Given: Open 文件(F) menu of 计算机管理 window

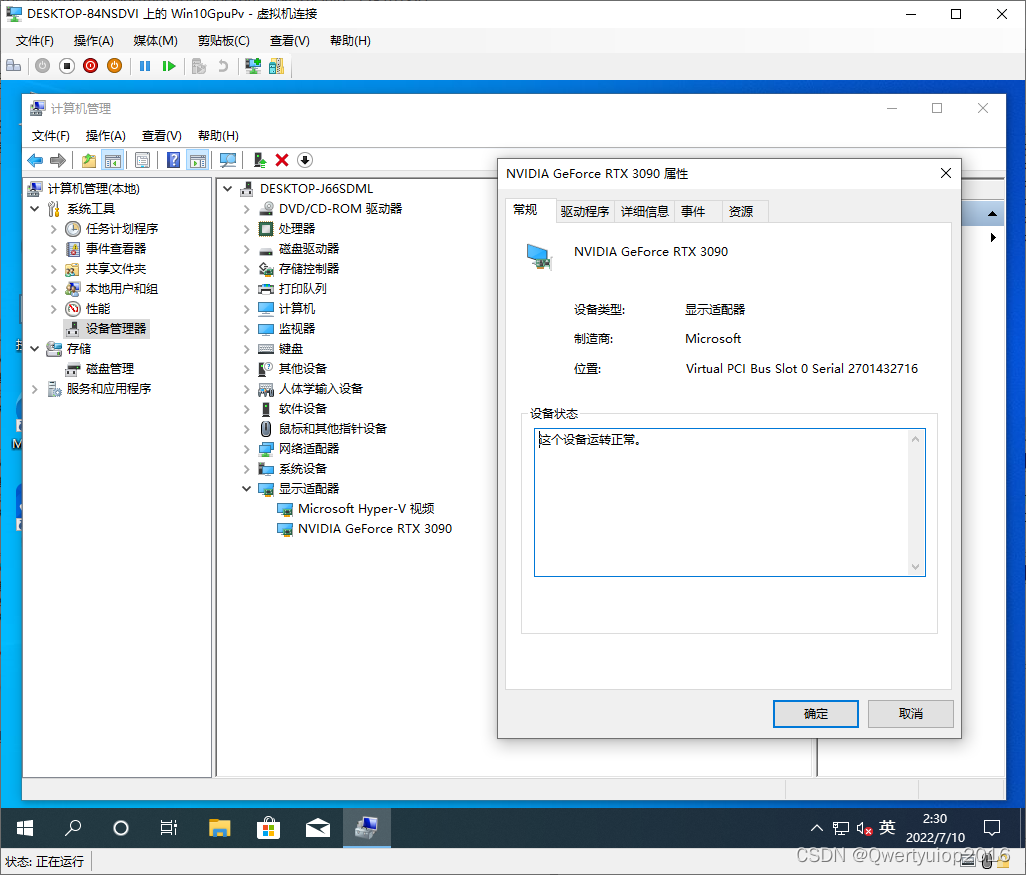Looking at the screenshot, I should [x=50, y=135].
